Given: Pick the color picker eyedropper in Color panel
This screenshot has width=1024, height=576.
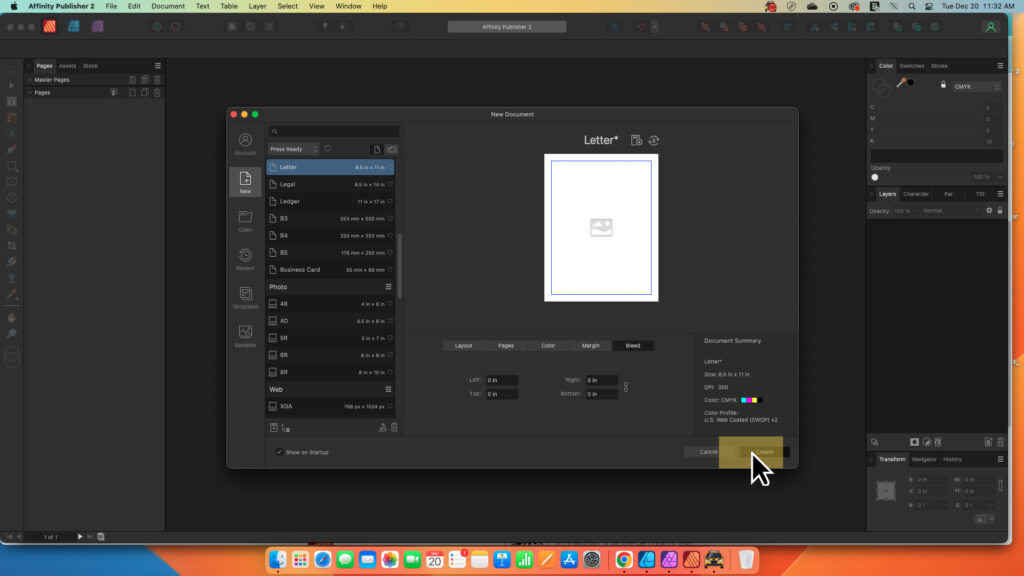Looking at the screenshot, I should (x=901, y=83).
